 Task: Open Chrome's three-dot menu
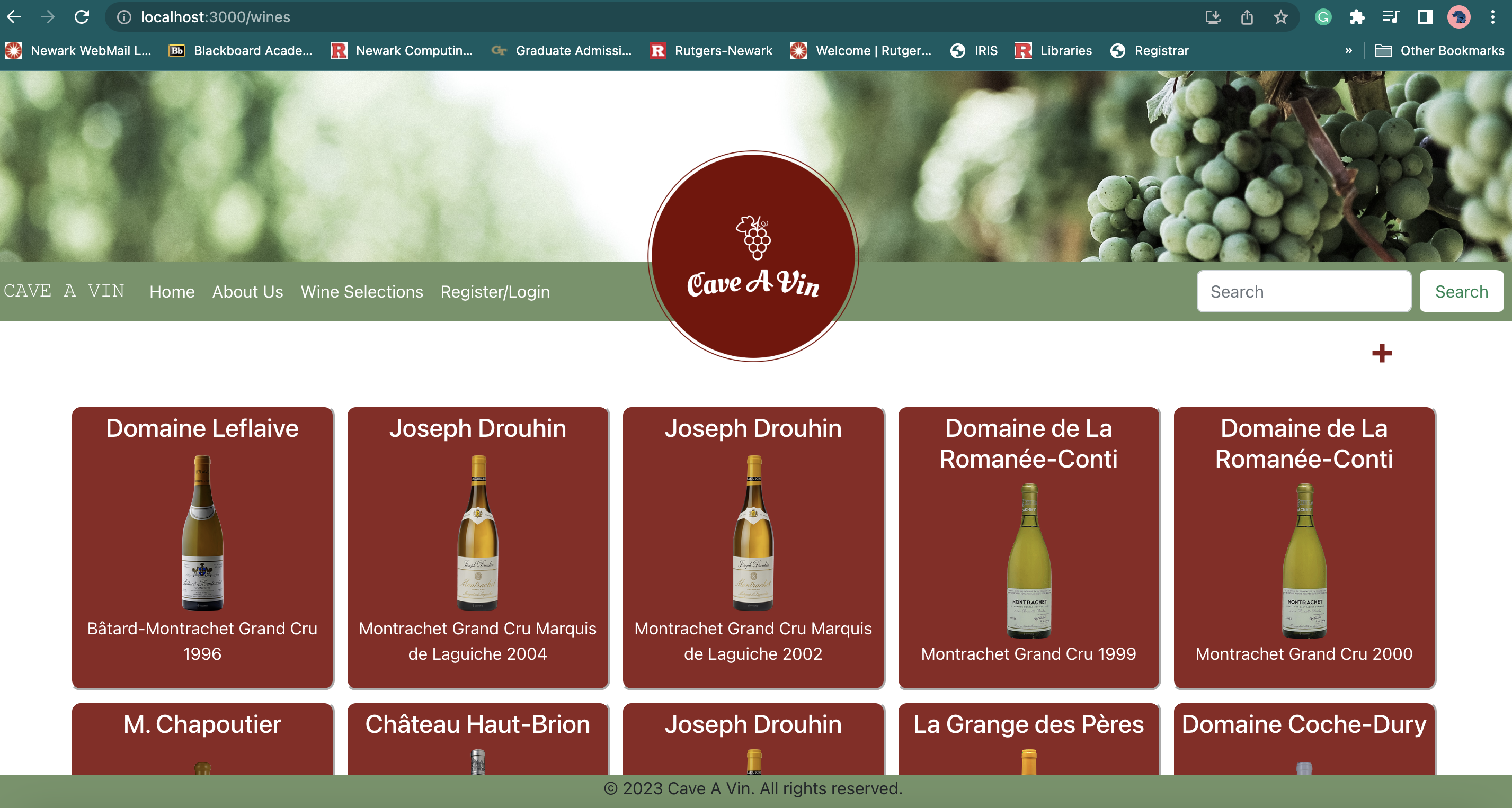(1492, 17)
